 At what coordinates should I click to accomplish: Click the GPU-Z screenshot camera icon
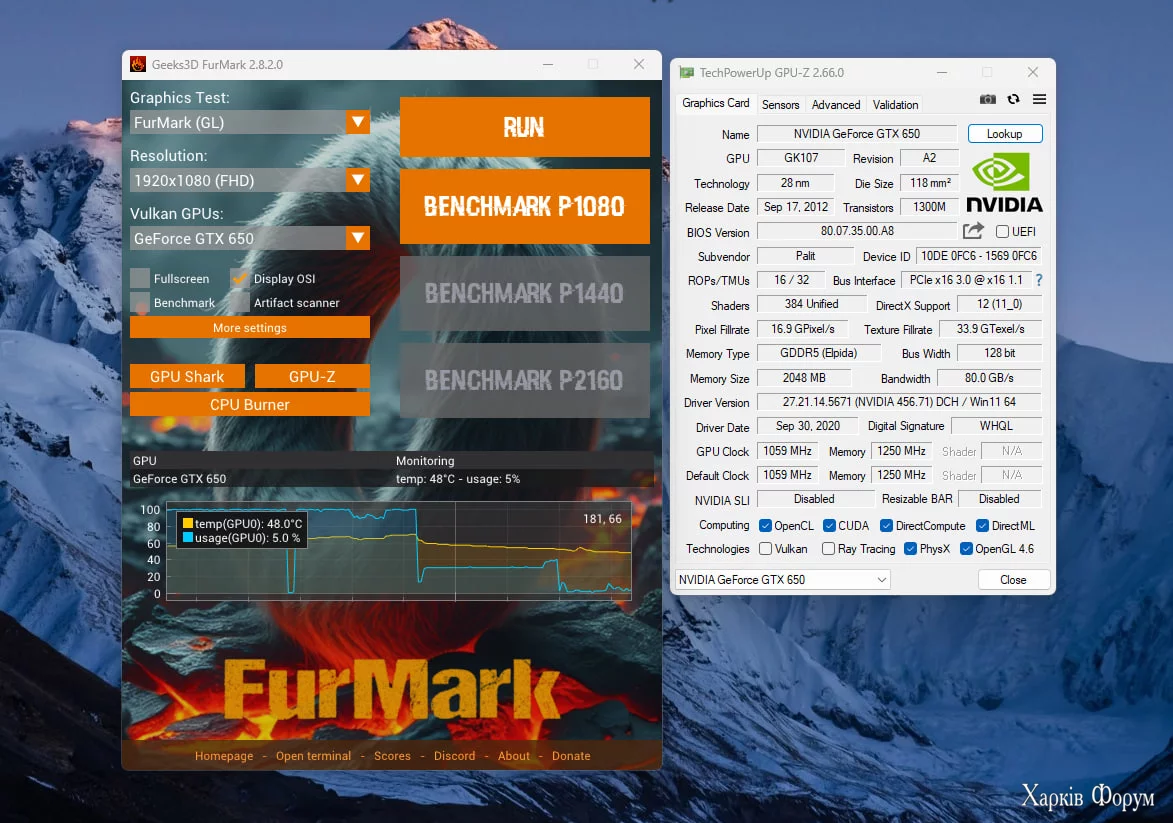[x=987, y=100]
